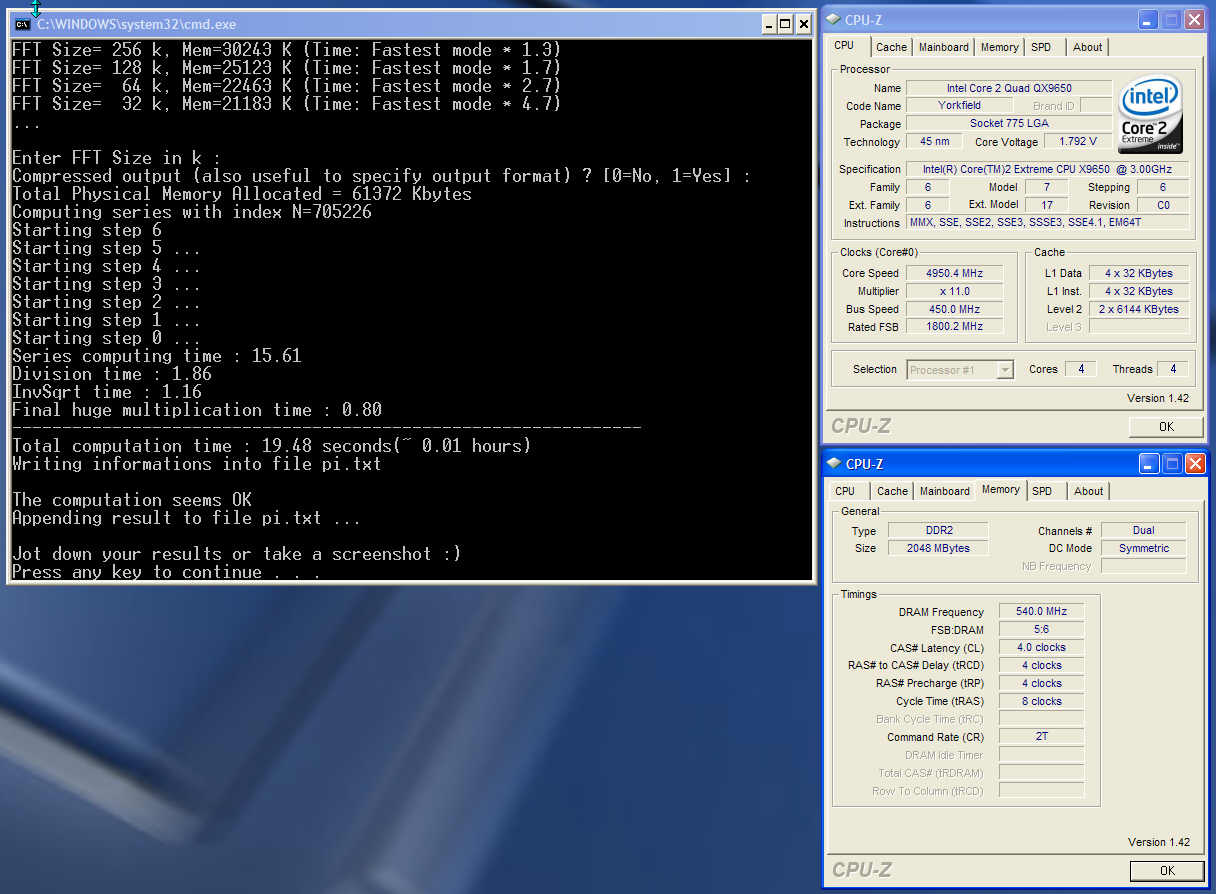1216x894 pixels.
Task: Open Mainboard tab in bottom CPU-Z window
Action: coord(945,491)
